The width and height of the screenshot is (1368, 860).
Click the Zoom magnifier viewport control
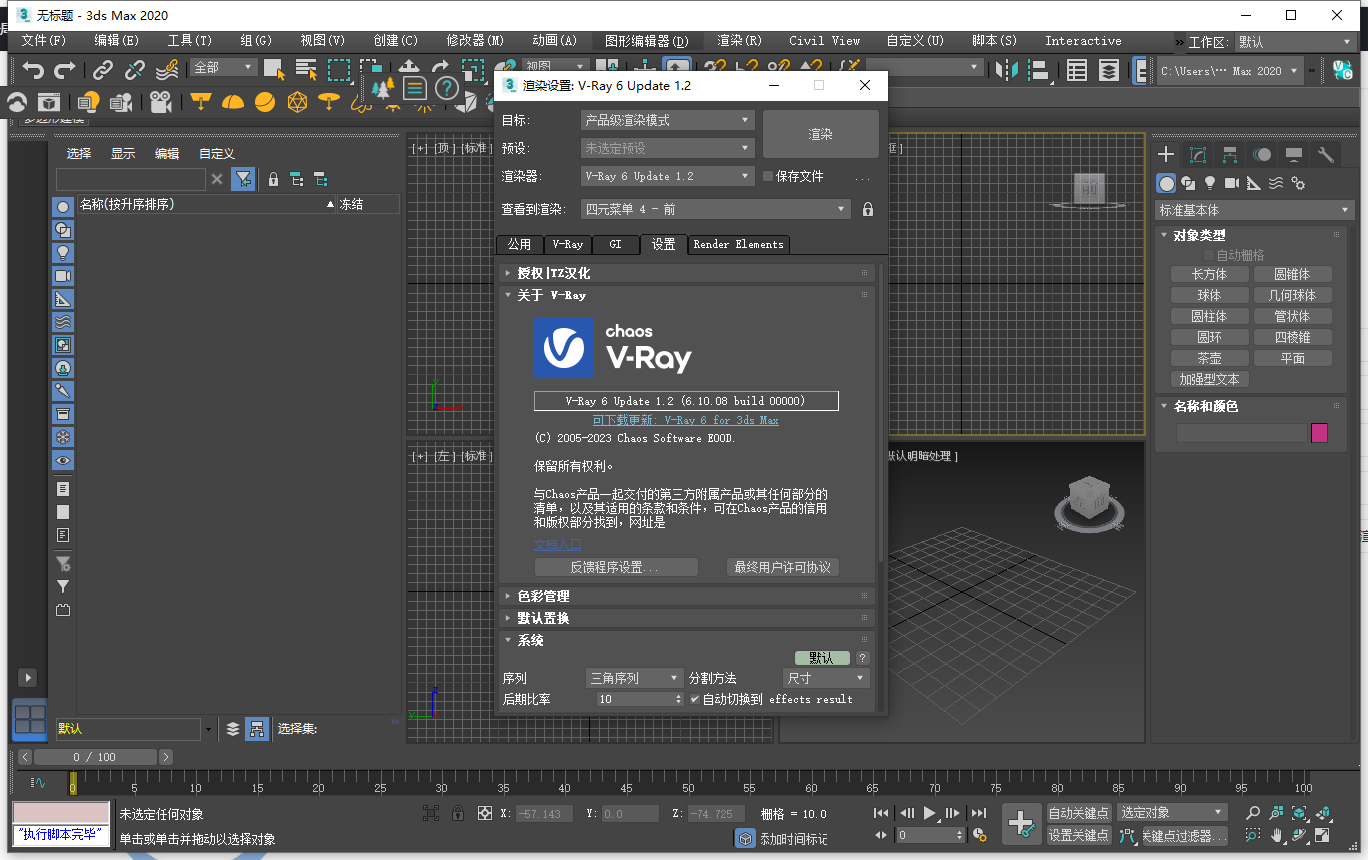pyautogui.click(x=1253, y=813)
